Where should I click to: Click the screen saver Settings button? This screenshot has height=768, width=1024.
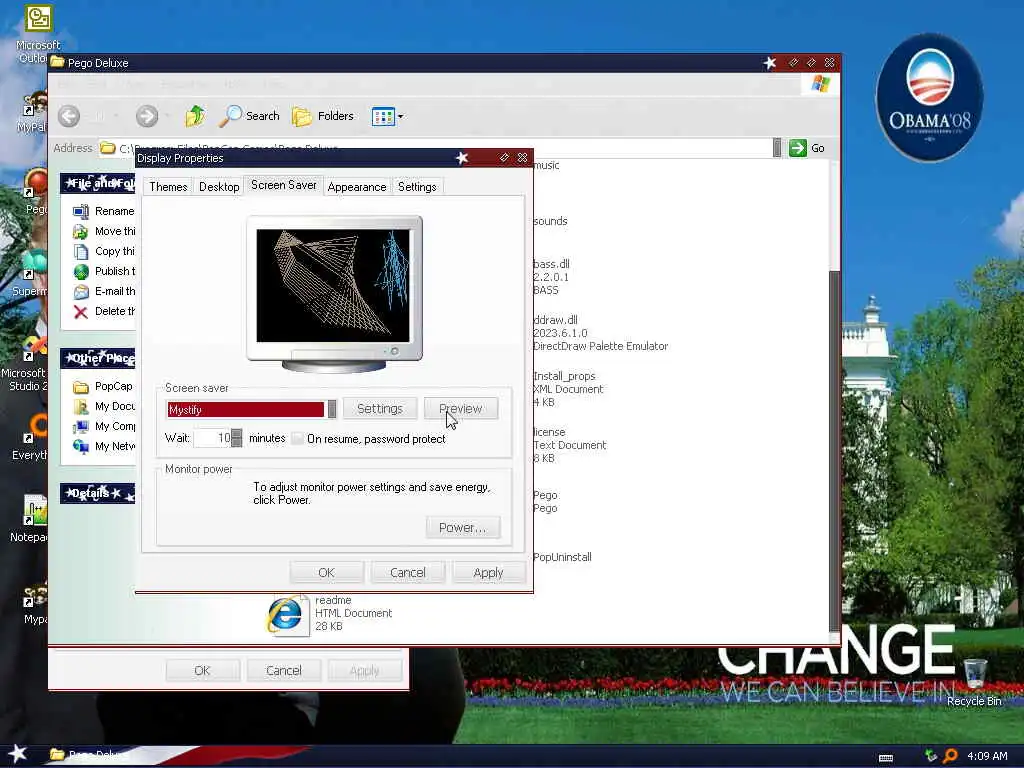pyautogui.click(x=379, y=409)
